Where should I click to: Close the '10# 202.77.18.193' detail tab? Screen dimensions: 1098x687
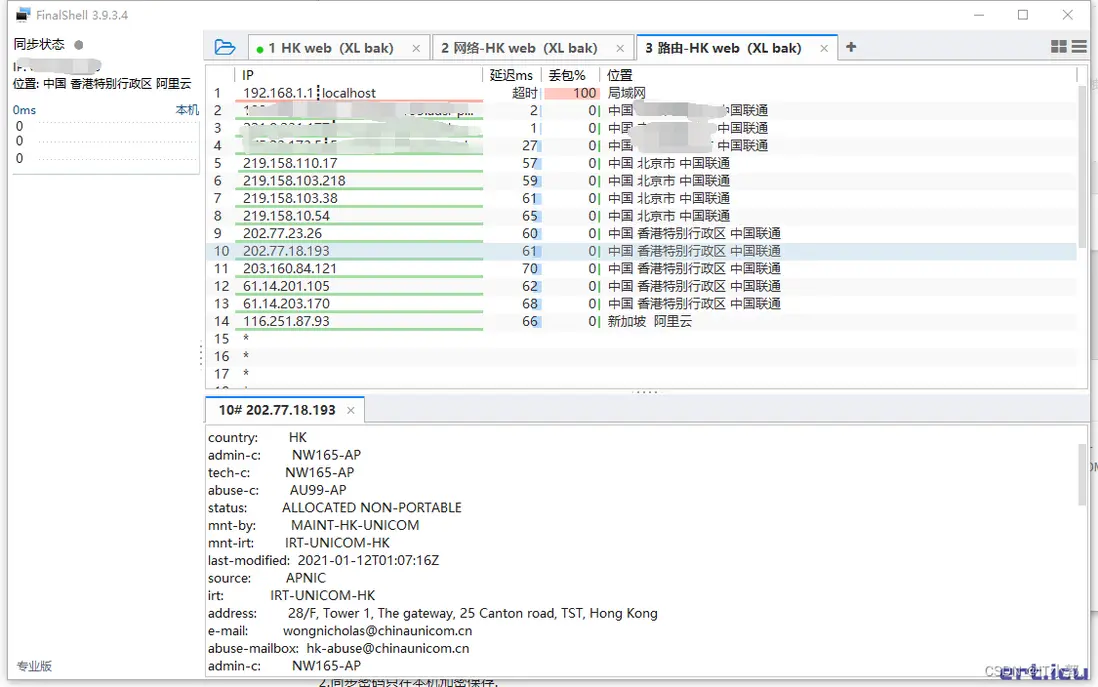click(x=351, y=410)
